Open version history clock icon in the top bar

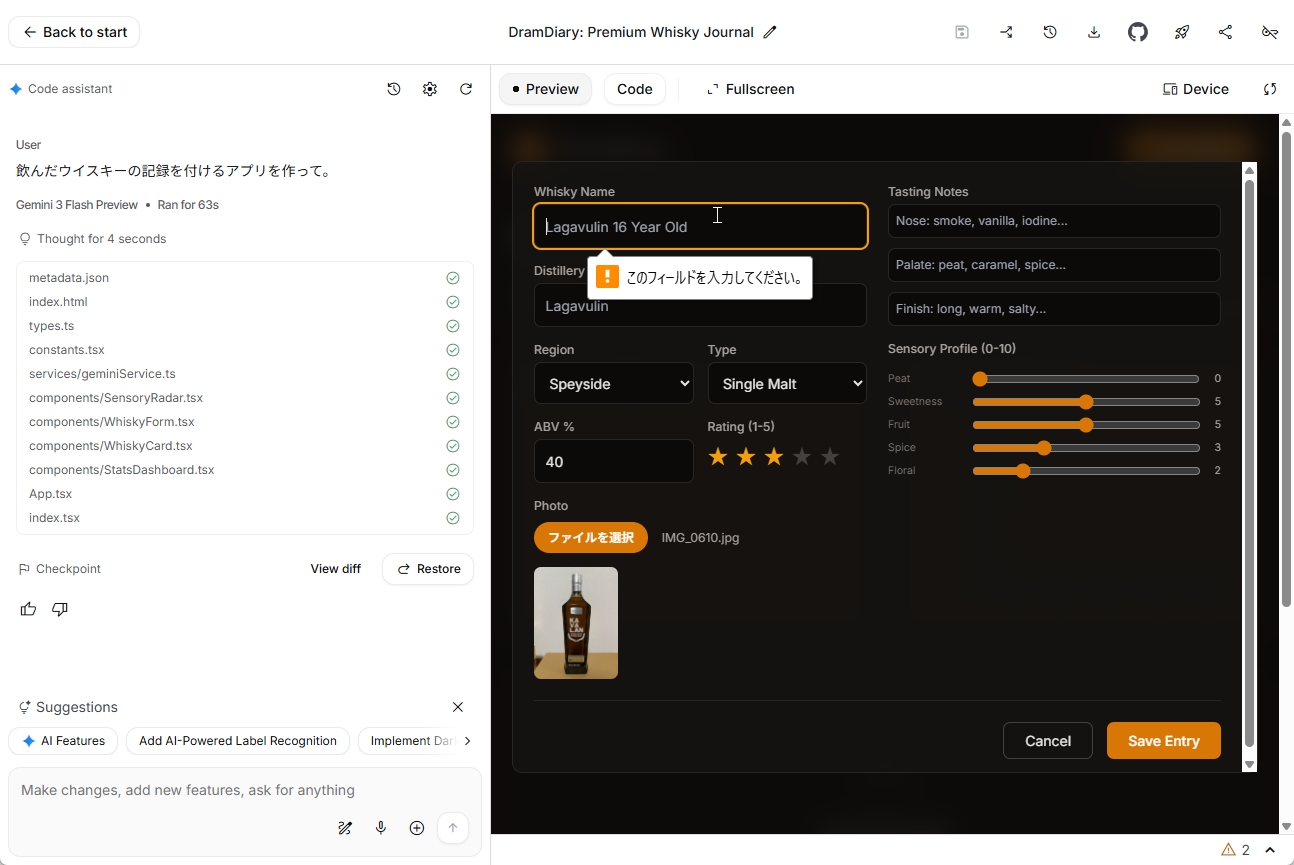tap(1050, 32)
